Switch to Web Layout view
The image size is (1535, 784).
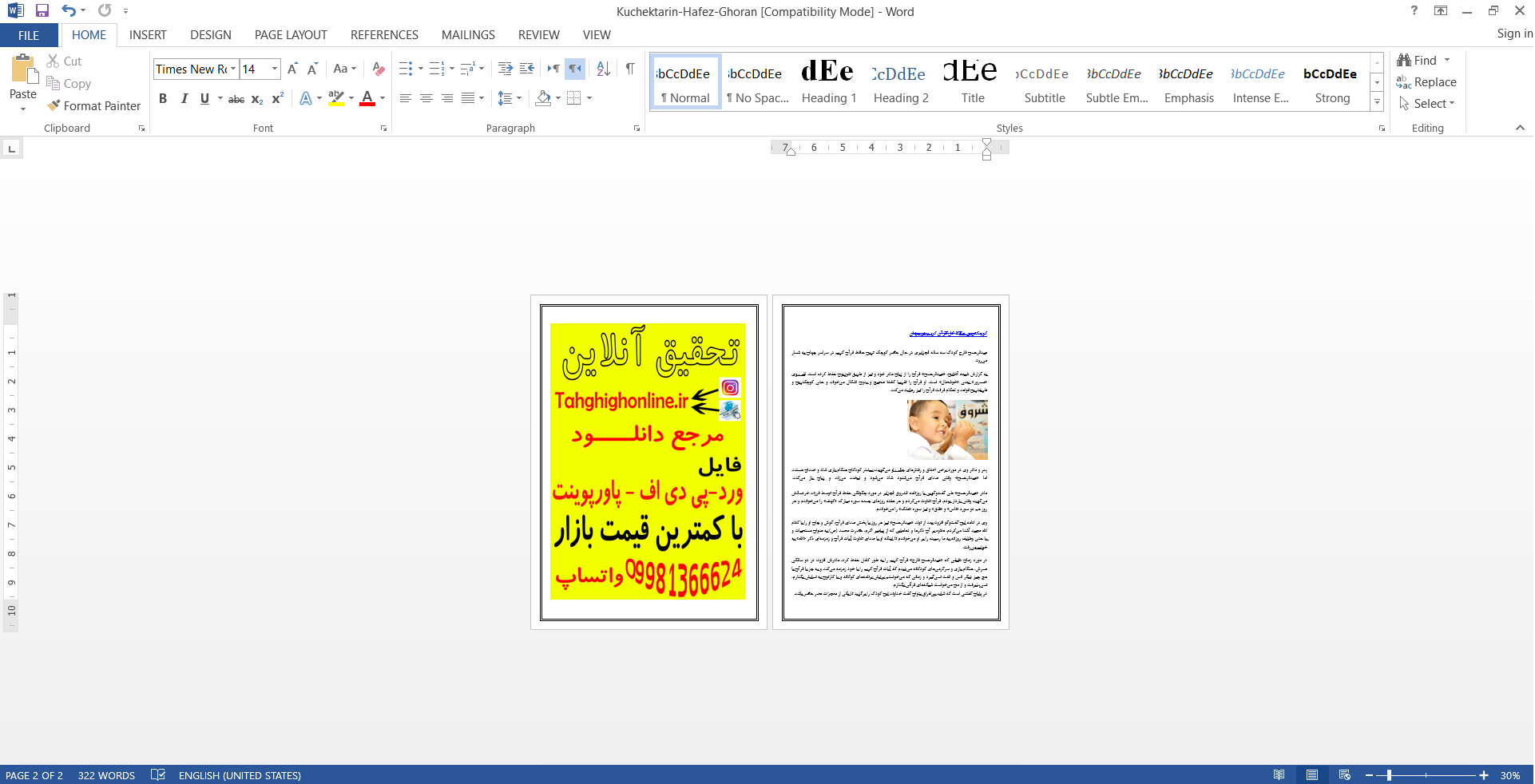click(1345, 775)
